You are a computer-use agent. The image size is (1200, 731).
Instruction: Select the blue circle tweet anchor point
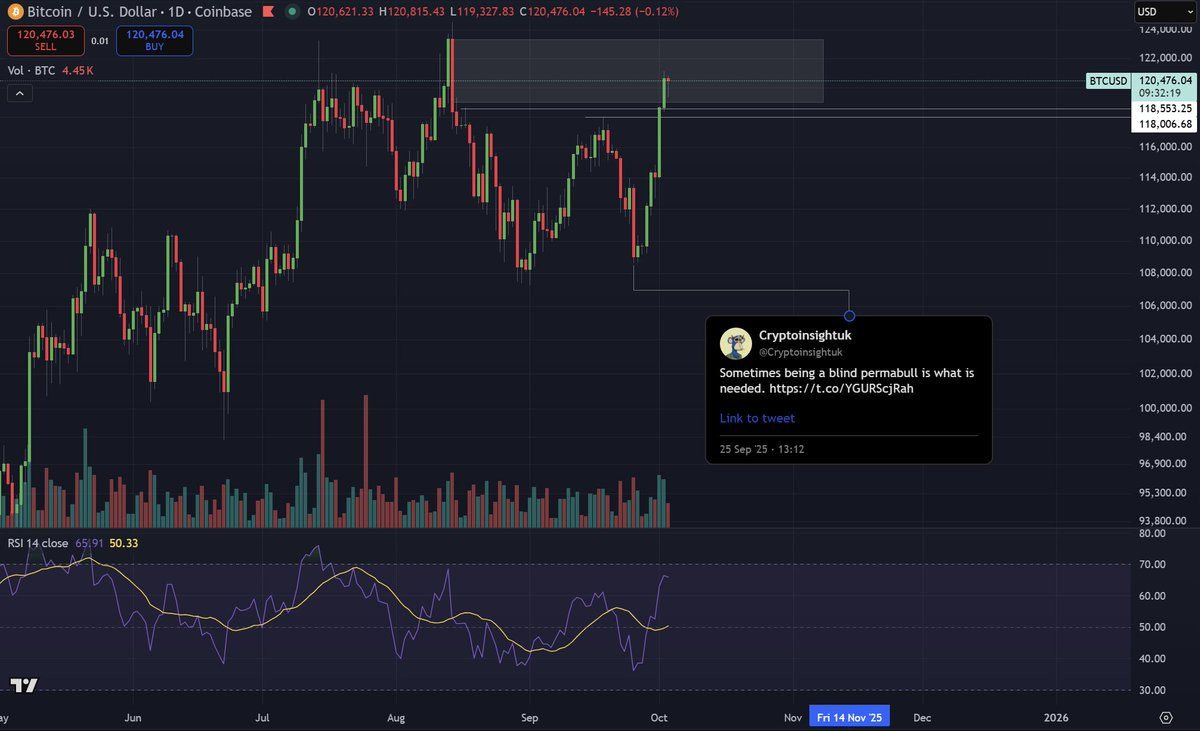(849, 316)
